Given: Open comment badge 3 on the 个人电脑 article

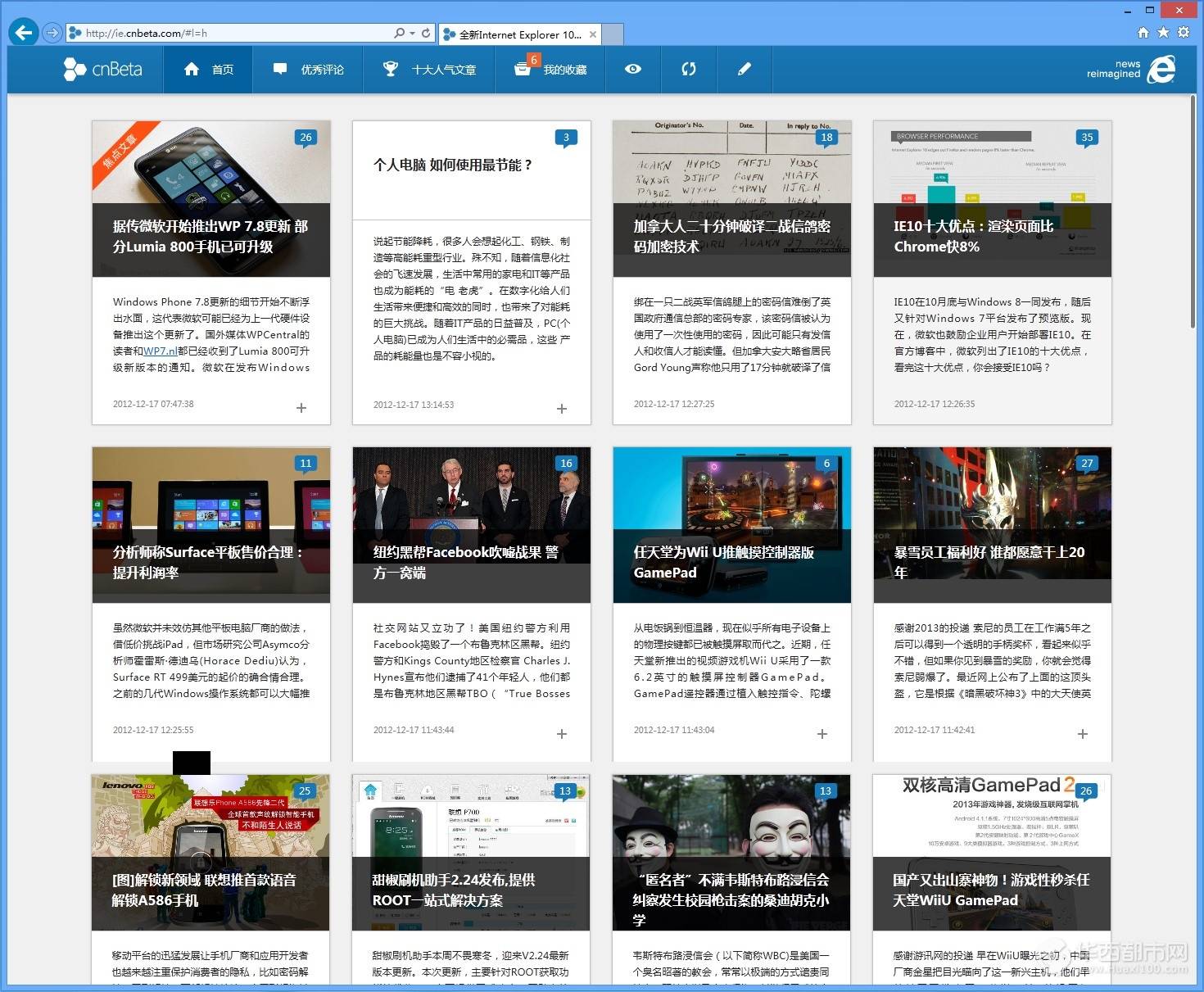Looking at the screenshot, I should coord(566,138).
